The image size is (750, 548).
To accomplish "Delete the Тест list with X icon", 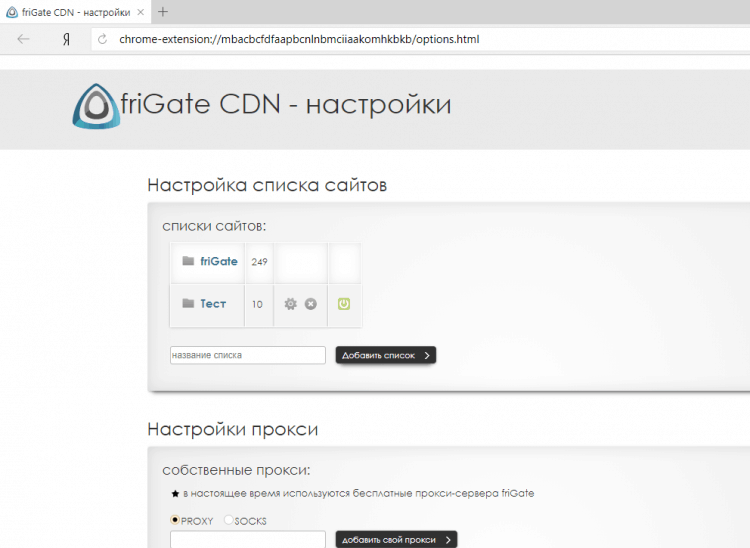I will tap(311, 304).
